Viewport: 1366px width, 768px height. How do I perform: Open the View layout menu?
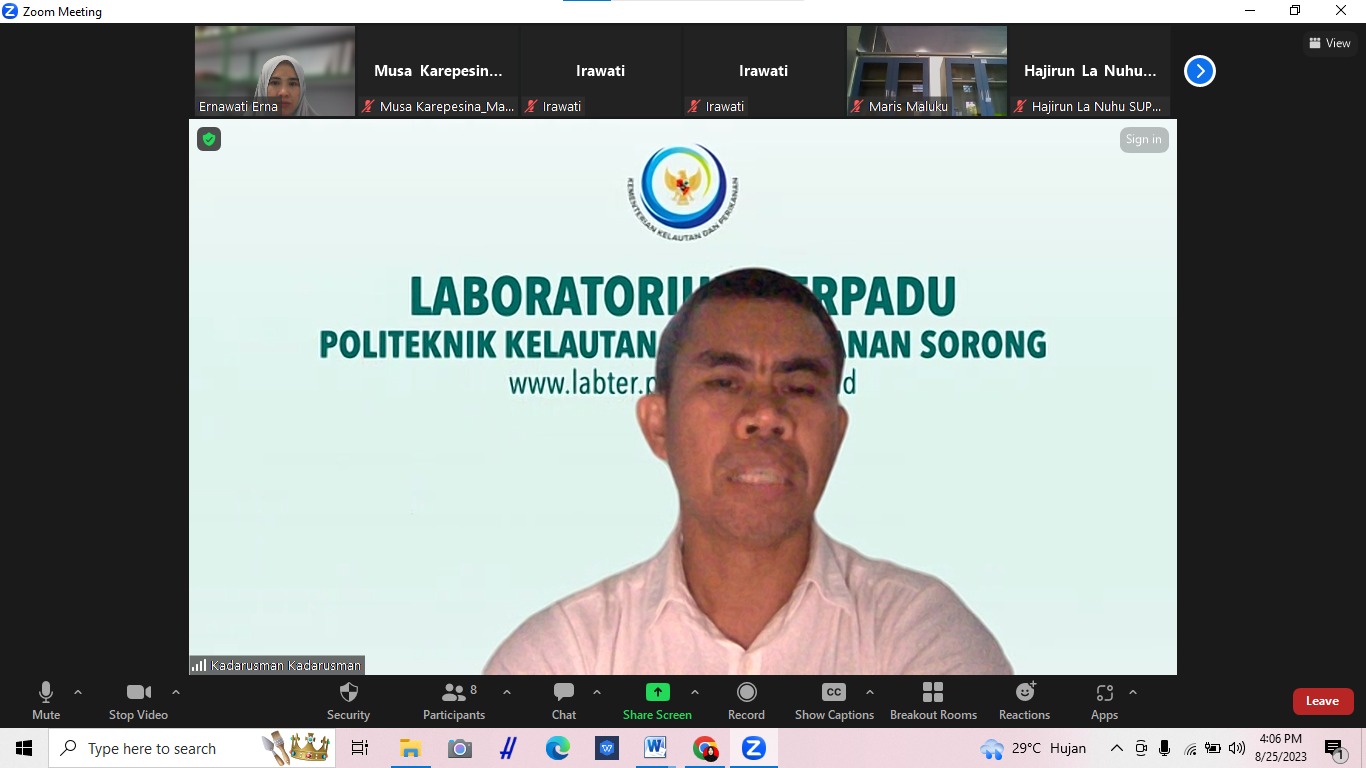point(1329,43)
